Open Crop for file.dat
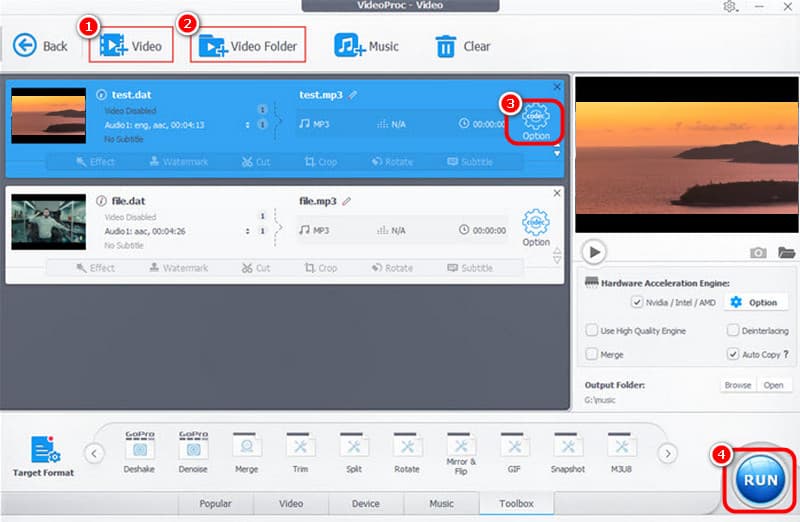 [x=321, y=268]
